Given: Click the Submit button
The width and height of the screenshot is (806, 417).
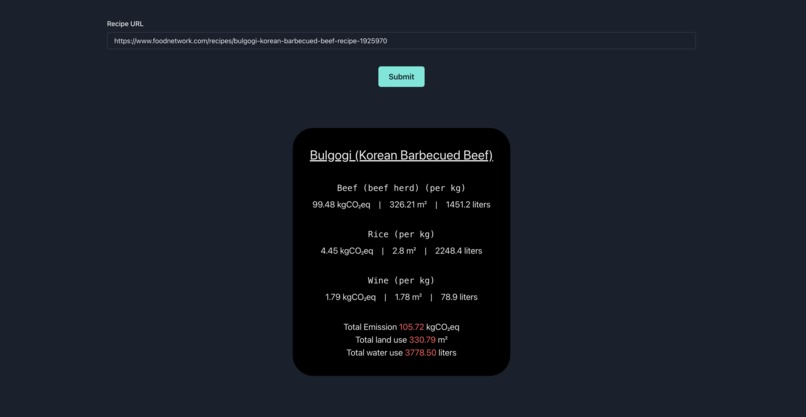Looking at the screenshot, I should coord(401,77).
